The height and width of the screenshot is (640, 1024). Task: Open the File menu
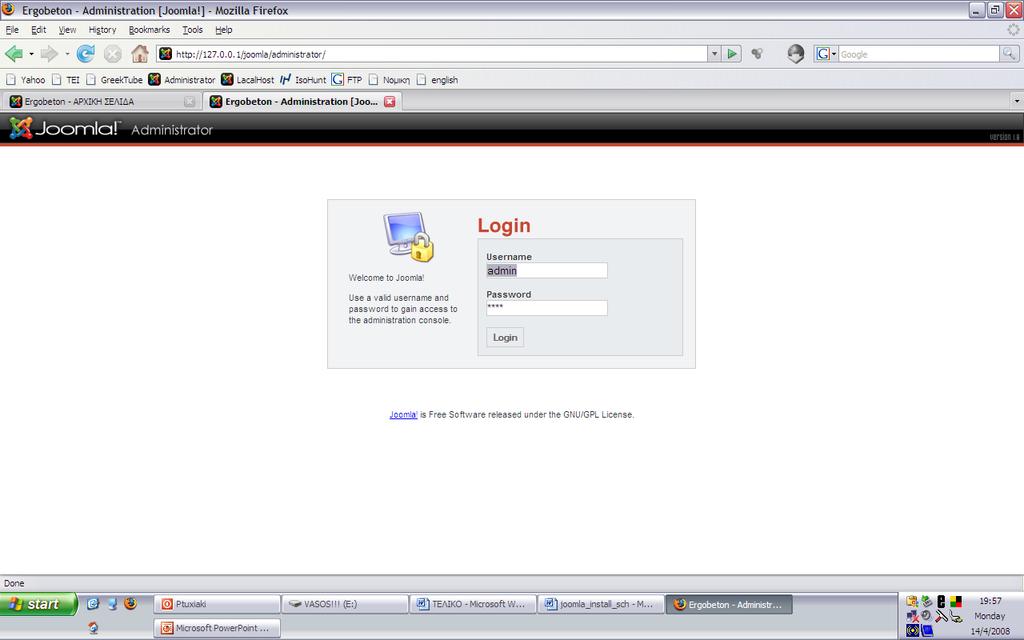tap(12, 30)
